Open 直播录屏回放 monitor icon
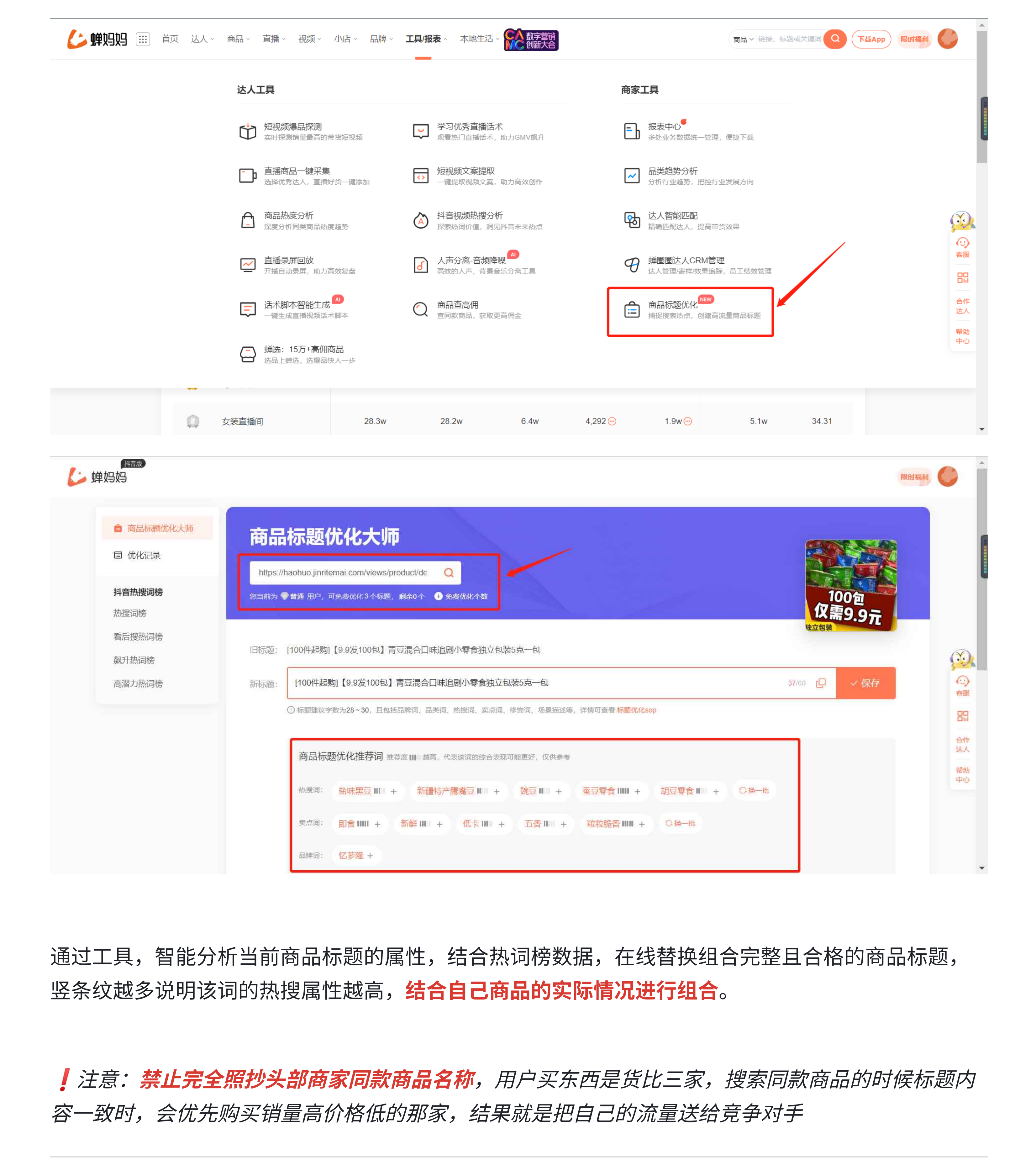Image resolution: width=1036 pixels, height=1176 pixels. click(x=248, y=265)
